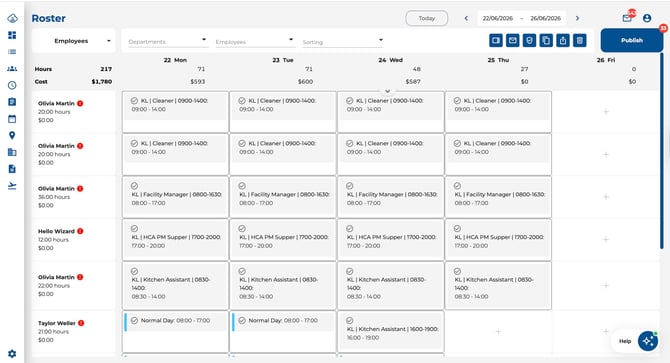Toggle check circle on Wednesday Kitchen Assistant 0830 shift

[x=350, y=271]
